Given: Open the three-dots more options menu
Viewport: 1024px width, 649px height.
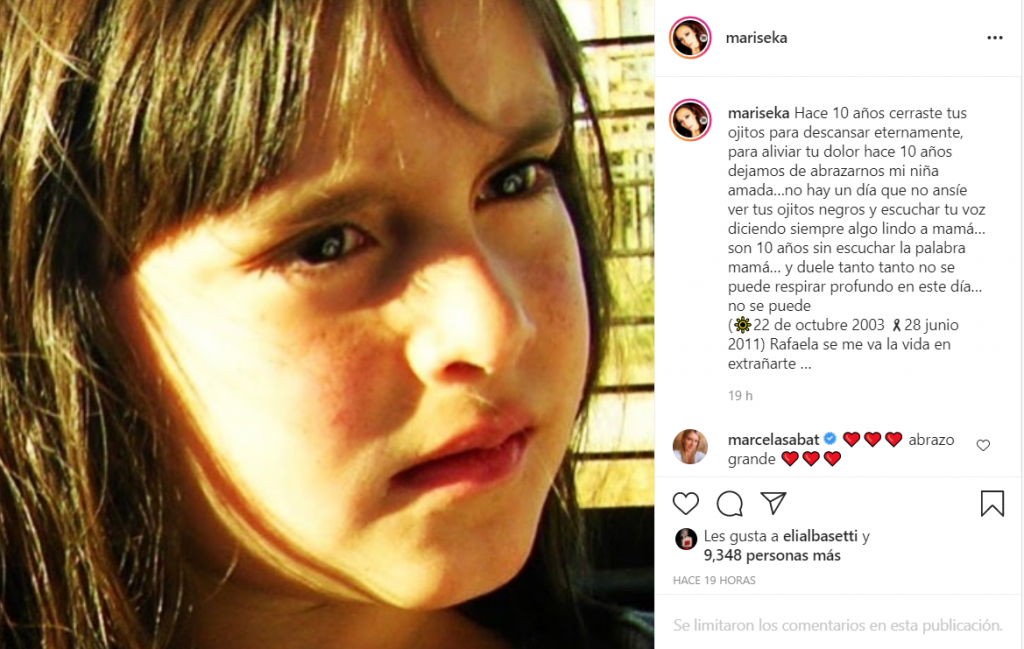Looking at the screenshot, I should [995, 38].
